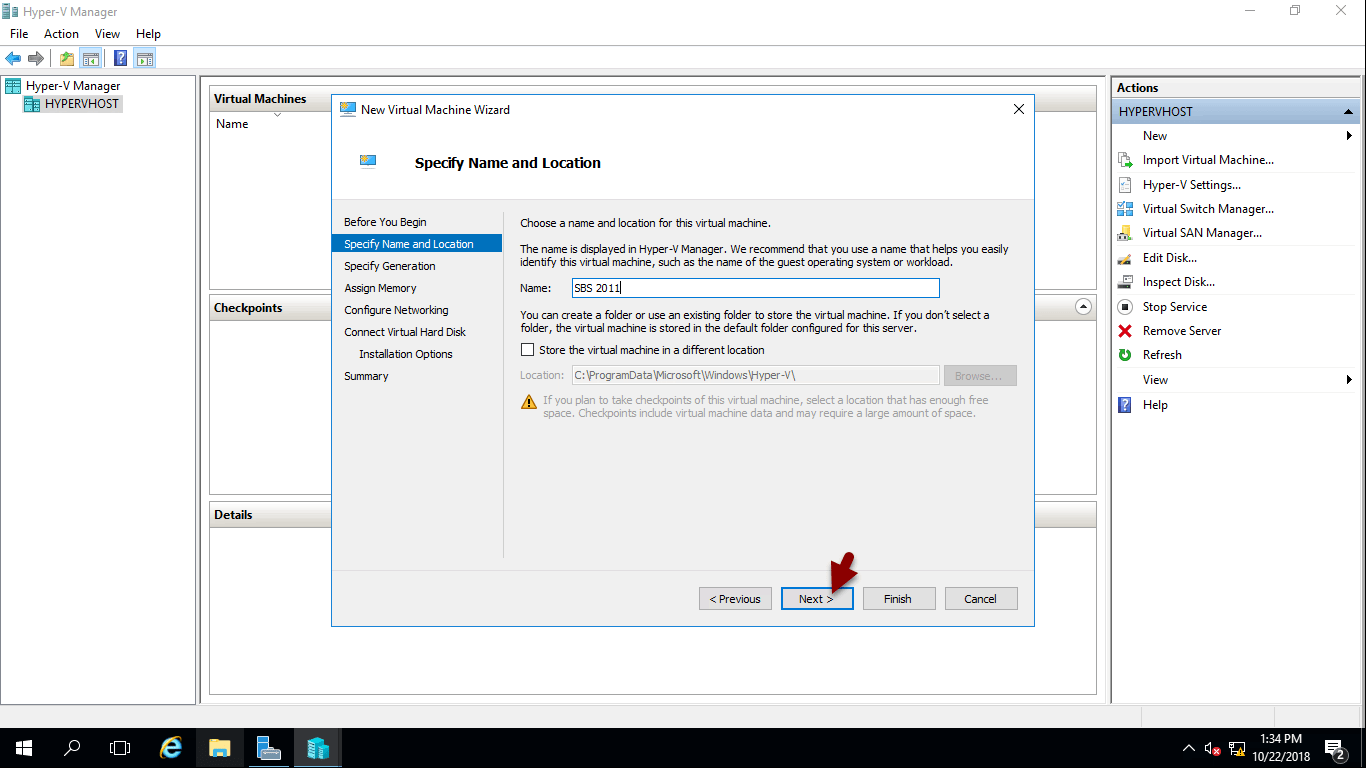
Task: Click the Help icon in Actions pane
Action: coord(1125,405)
